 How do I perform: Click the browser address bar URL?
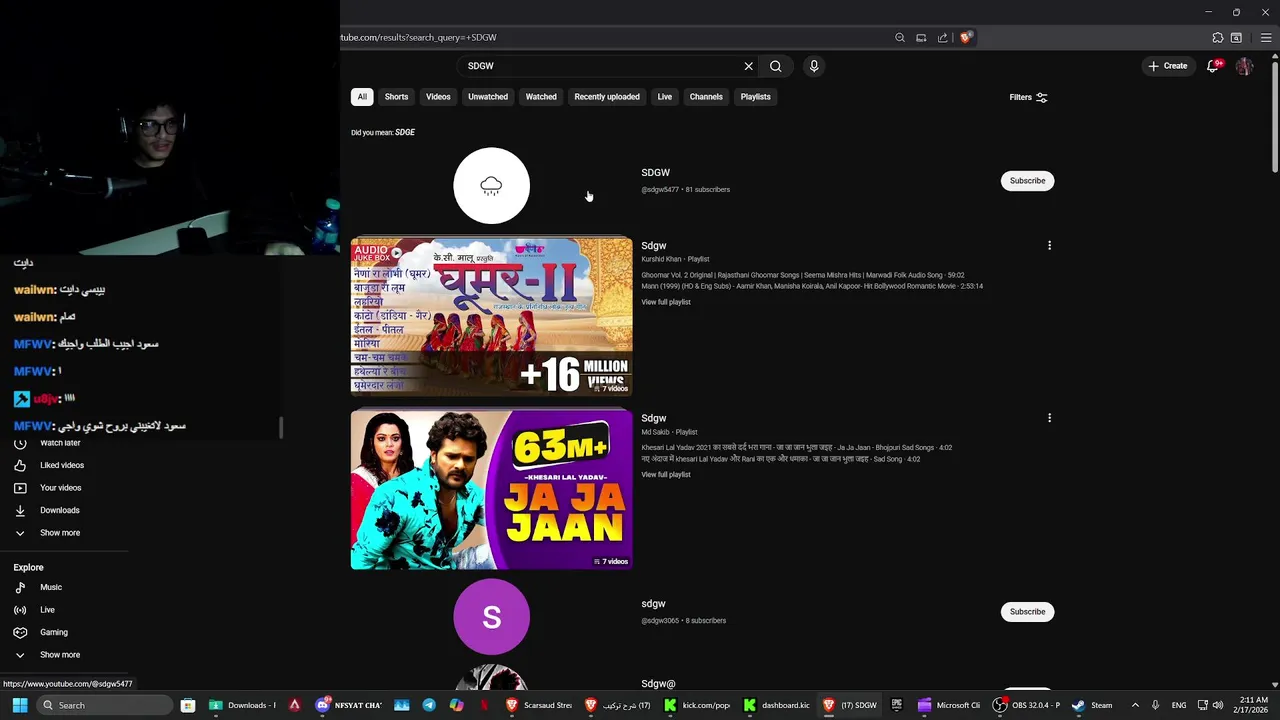(418, 38)
